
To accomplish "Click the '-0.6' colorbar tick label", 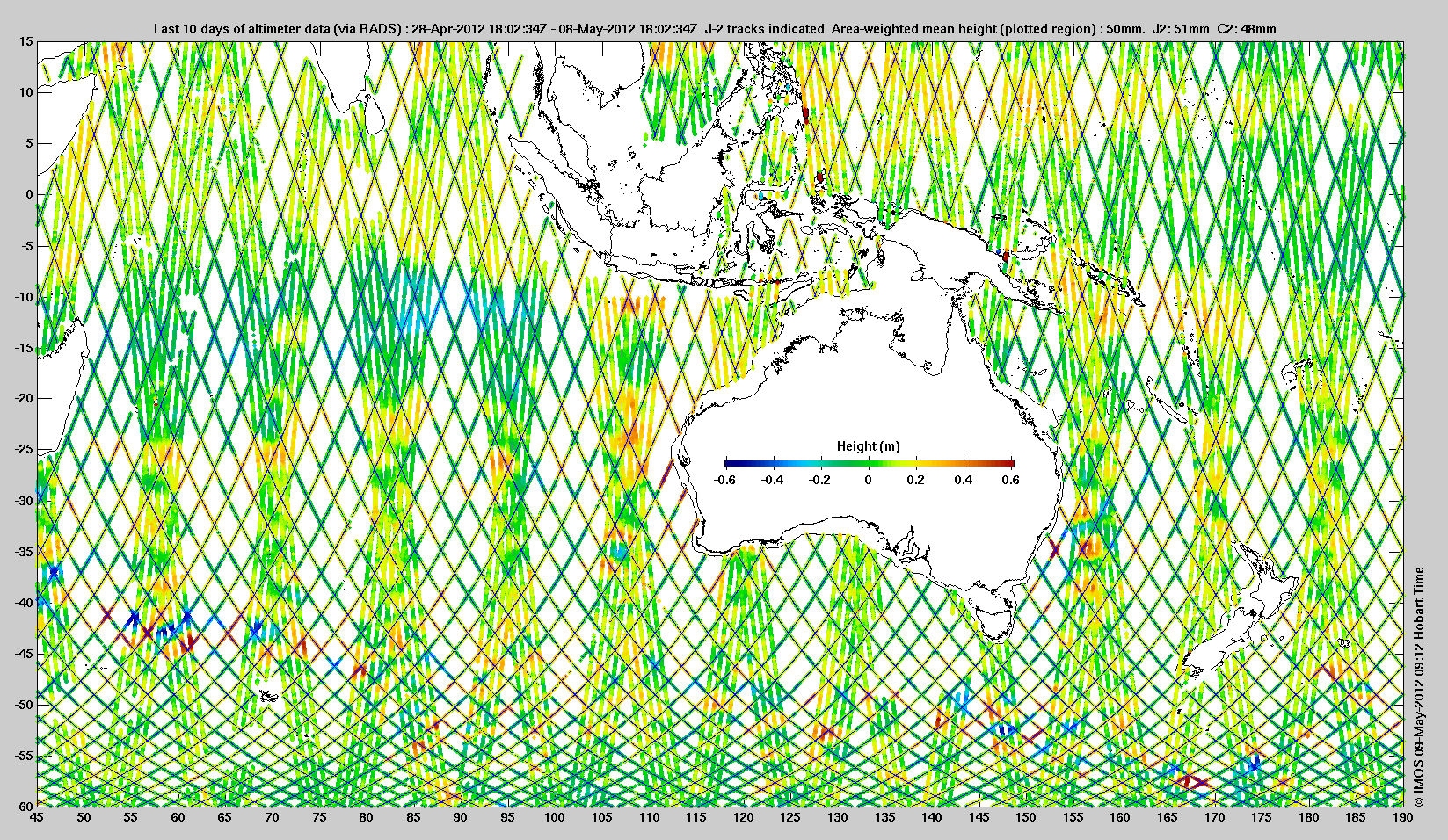I will click(x=724, y=480).
